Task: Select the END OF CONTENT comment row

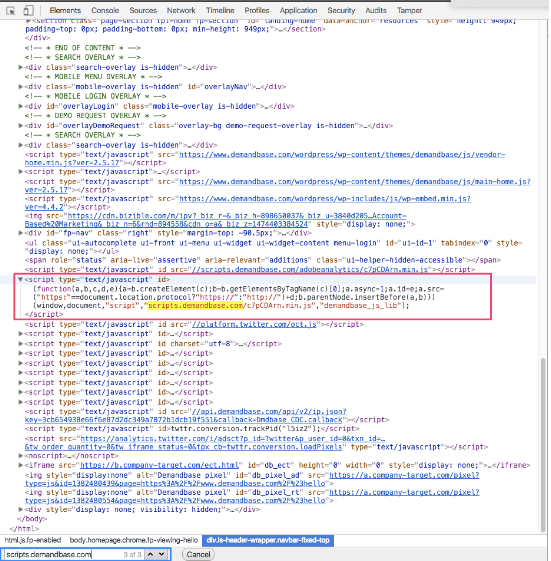Action: pyautogui.click(x=83, y=48)
